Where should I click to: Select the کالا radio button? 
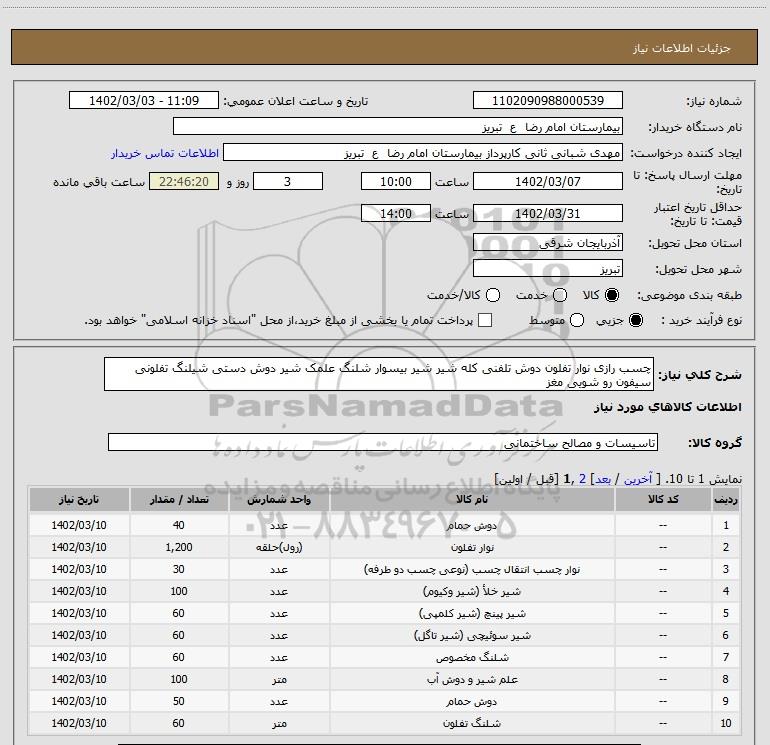pos(612,295)
